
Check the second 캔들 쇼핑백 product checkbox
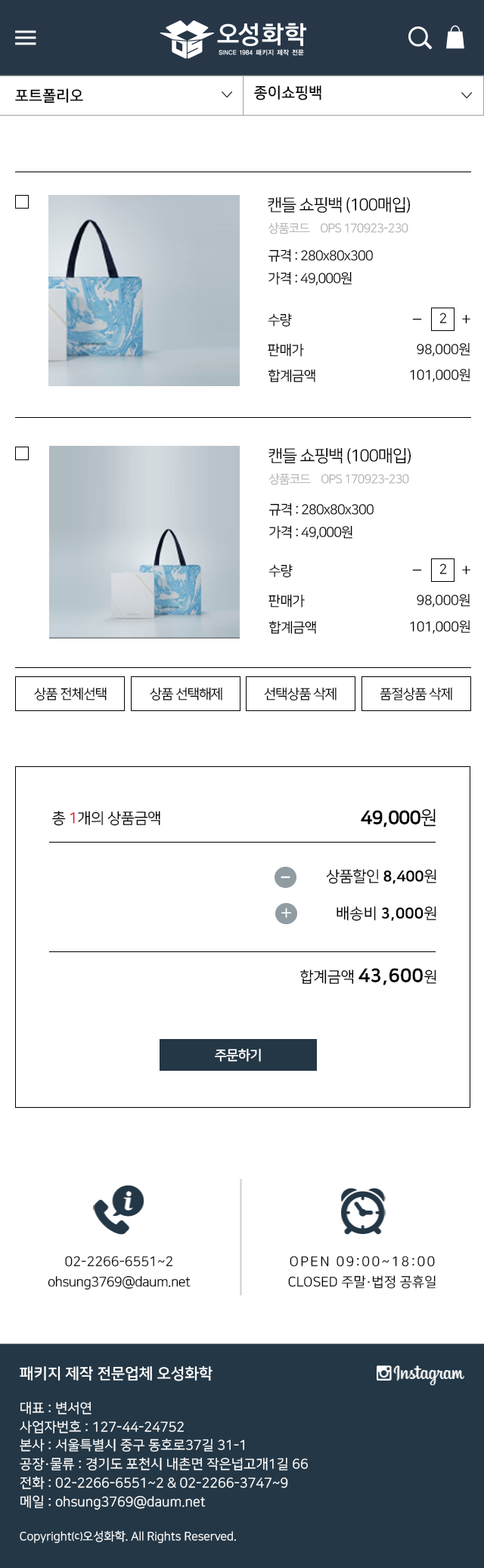coord(21,454)
